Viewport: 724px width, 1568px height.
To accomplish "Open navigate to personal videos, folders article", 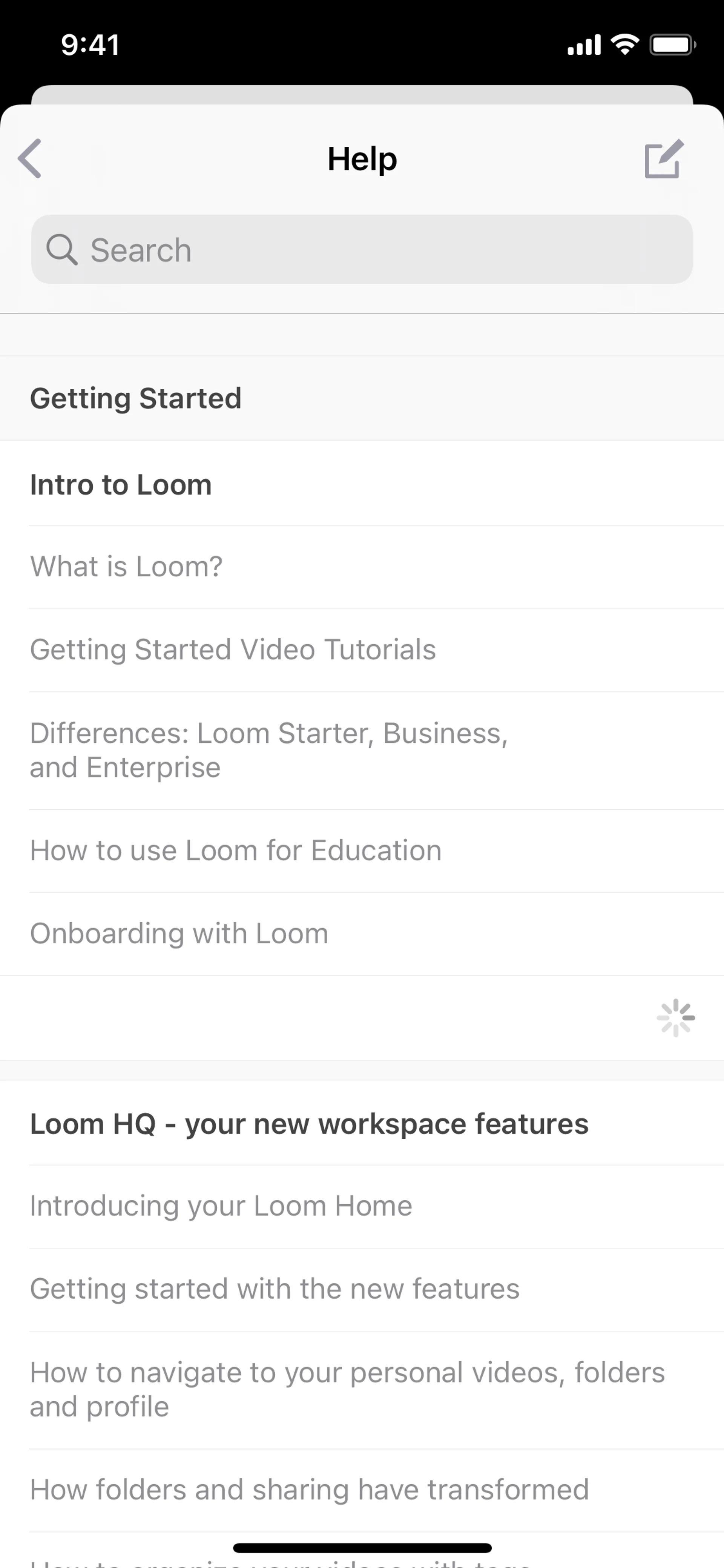I will (x=347, y=1389).
